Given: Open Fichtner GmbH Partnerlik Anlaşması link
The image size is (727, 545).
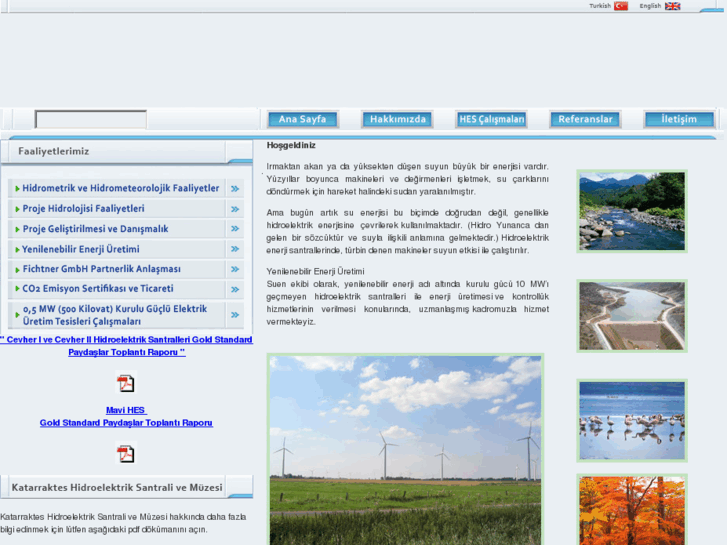Looking at the screenshot, I should 102,269.
